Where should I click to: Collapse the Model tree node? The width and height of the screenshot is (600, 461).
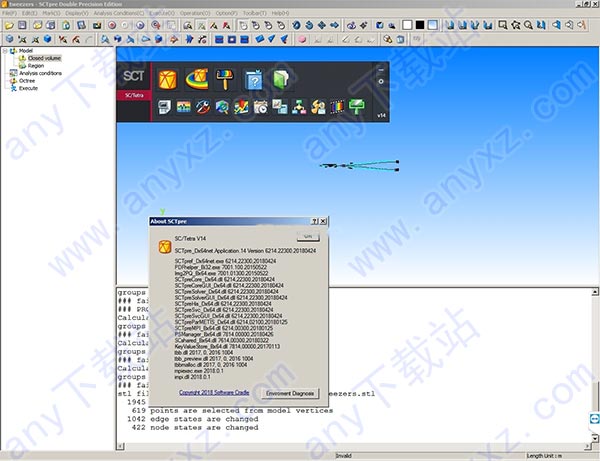[5, 50]
